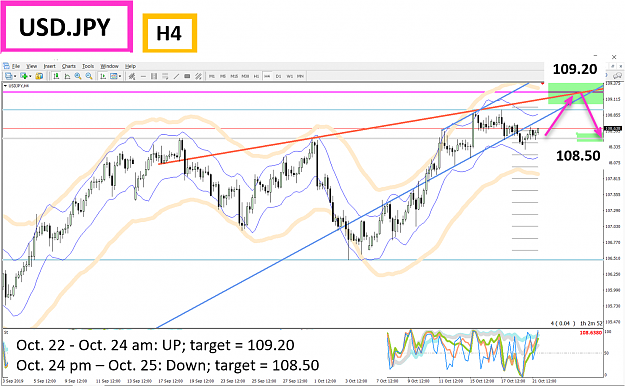625x386 pixels.
Task: Open the File menu
Action: (16, 66)
